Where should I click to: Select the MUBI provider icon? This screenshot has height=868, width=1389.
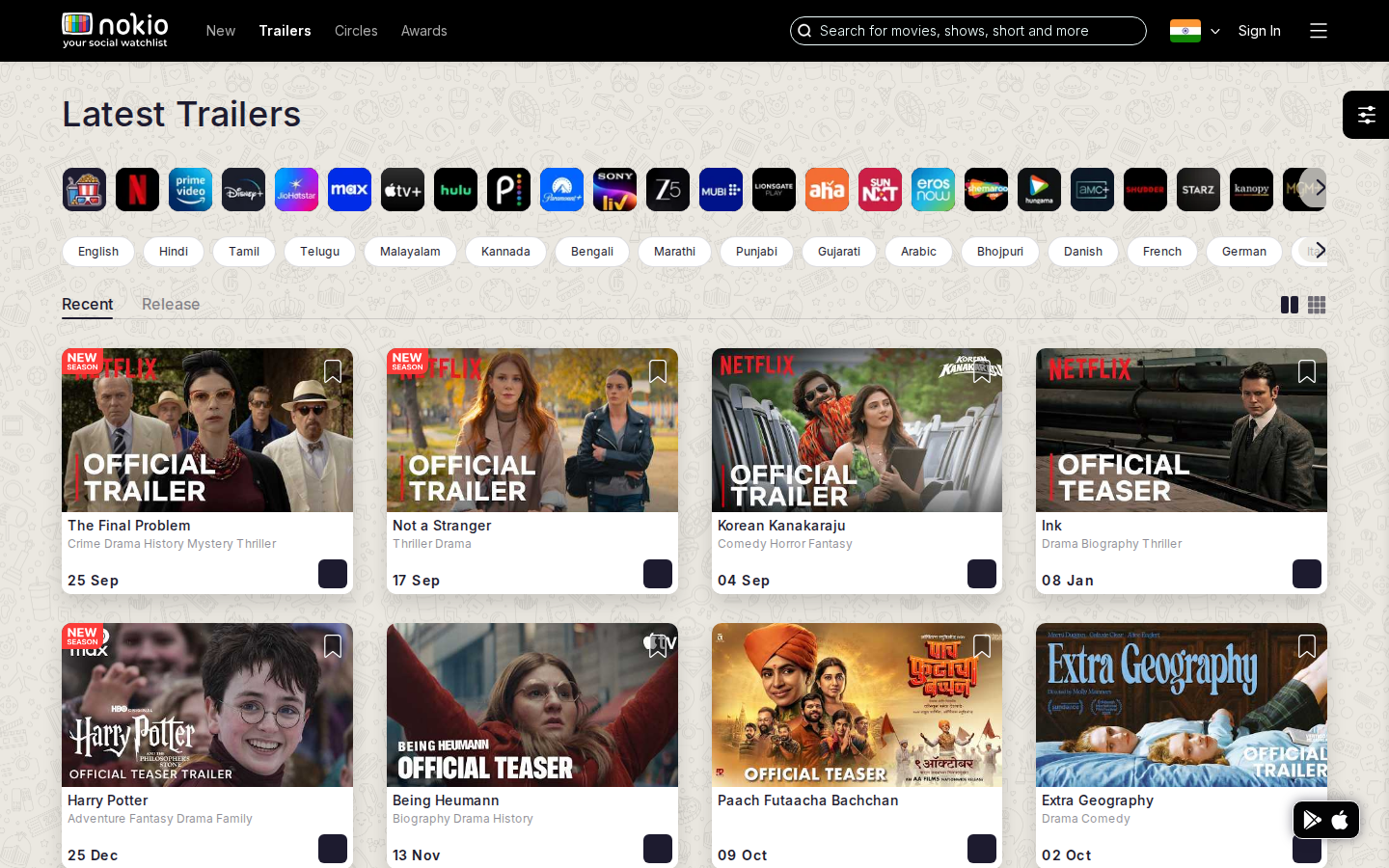coord(721,190)
